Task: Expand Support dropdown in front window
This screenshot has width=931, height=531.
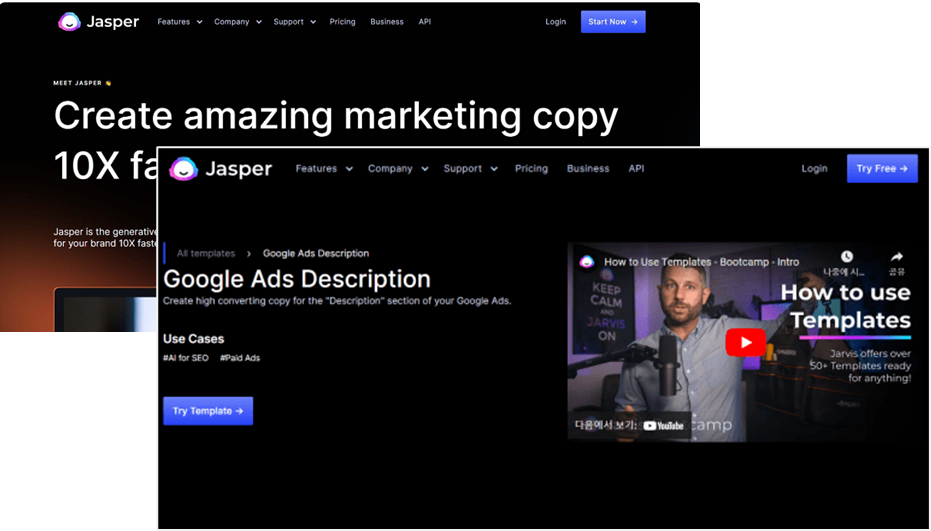Action: tap(470, 169)
